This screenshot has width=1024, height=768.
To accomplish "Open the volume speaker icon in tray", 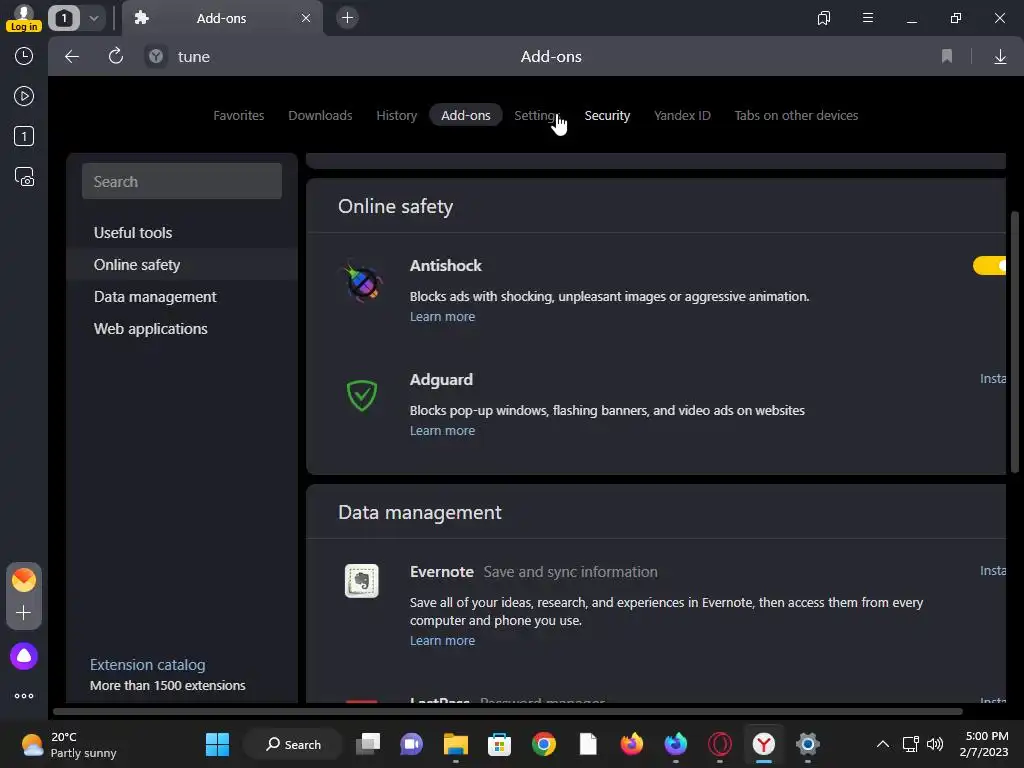I will click(x=935, y=744).
